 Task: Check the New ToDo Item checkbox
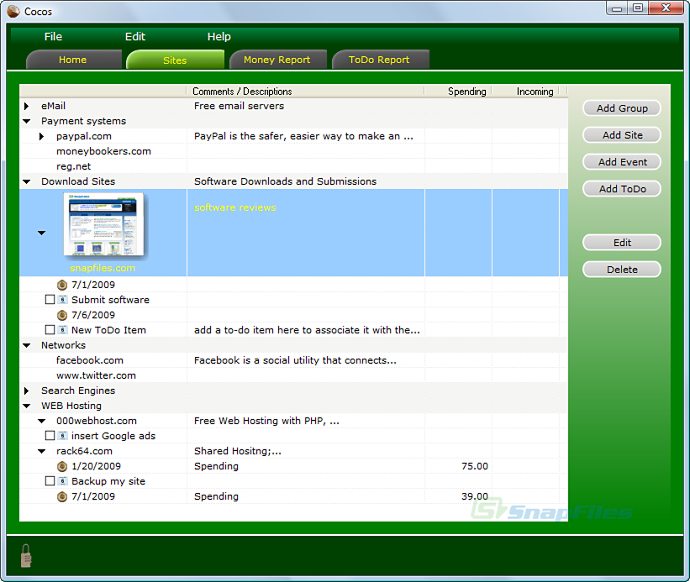(x=50, y=330)
